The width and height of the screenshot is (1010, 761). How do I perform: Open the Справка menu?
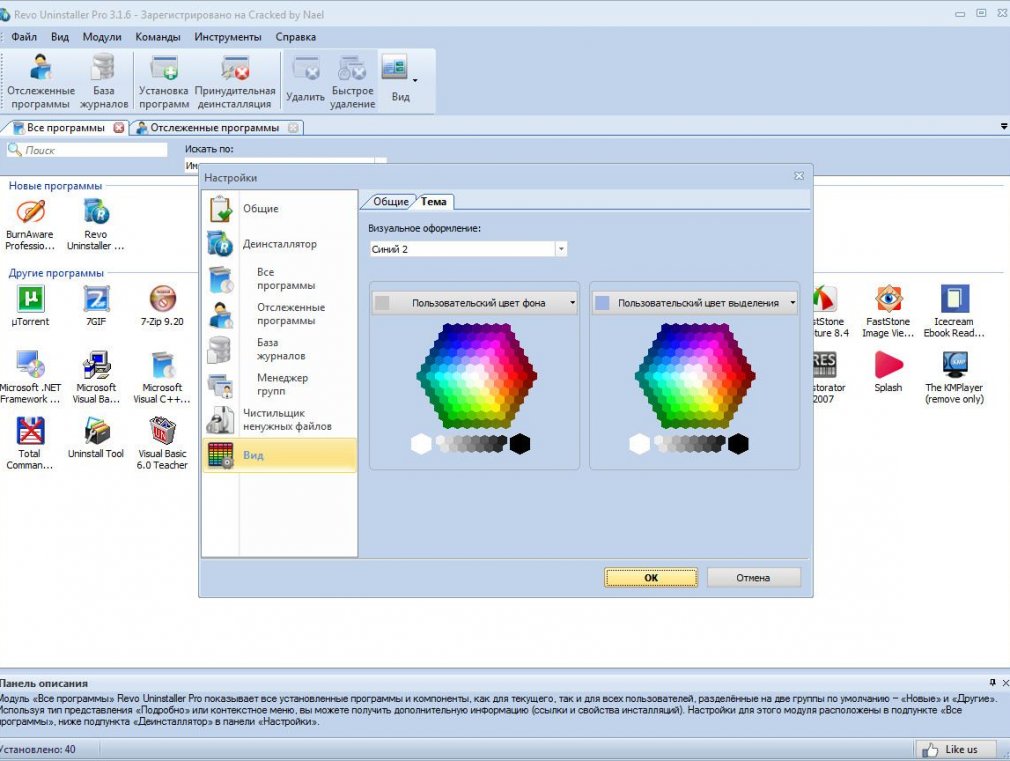click(296, 37)
